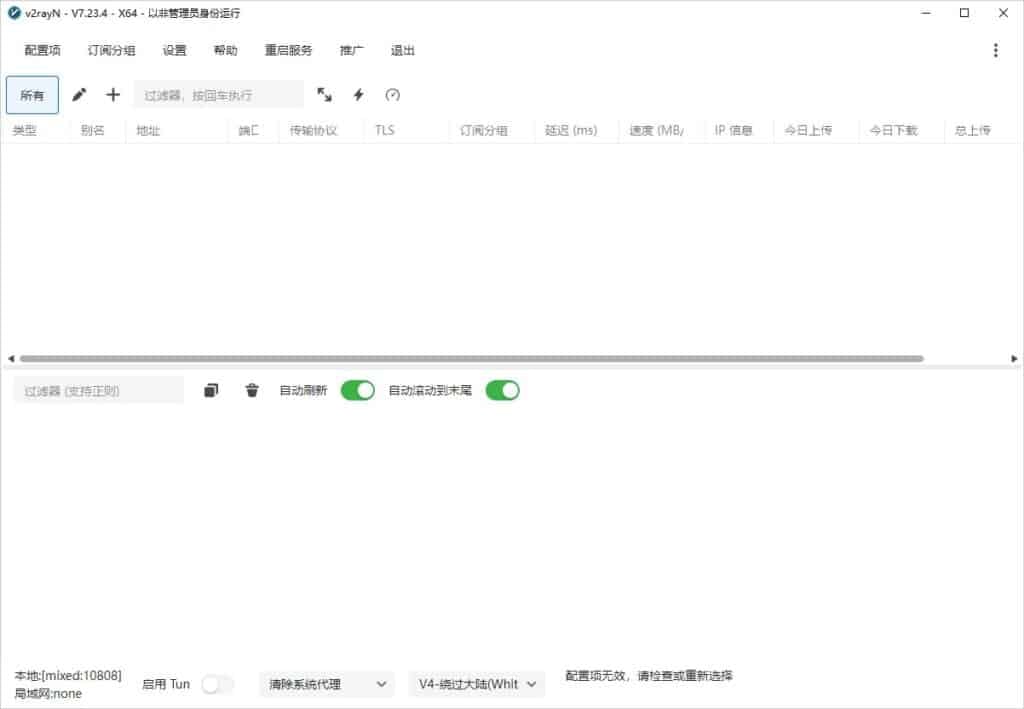Screen dimensions: 1024x709
Task: Click the horizontal scrollbar thumb of server list
Action: pos(472,358)
